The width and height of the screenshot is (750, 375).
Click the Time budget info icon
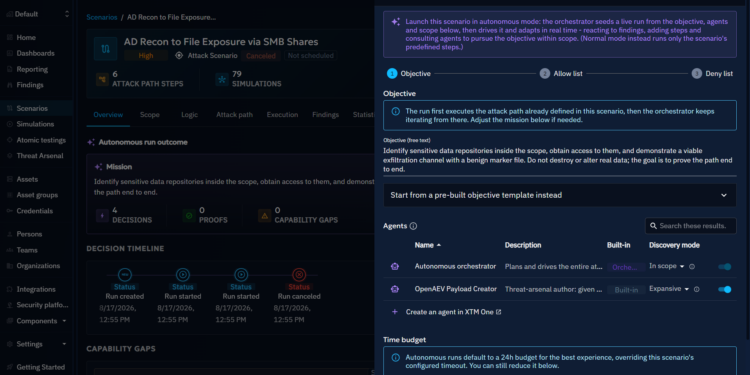(x=396, y=357)
